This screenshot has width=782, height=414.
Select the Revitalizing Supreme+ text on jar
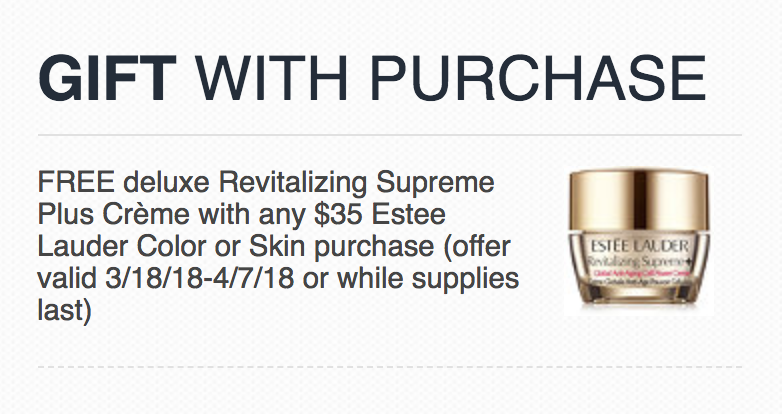coord(640,261)
